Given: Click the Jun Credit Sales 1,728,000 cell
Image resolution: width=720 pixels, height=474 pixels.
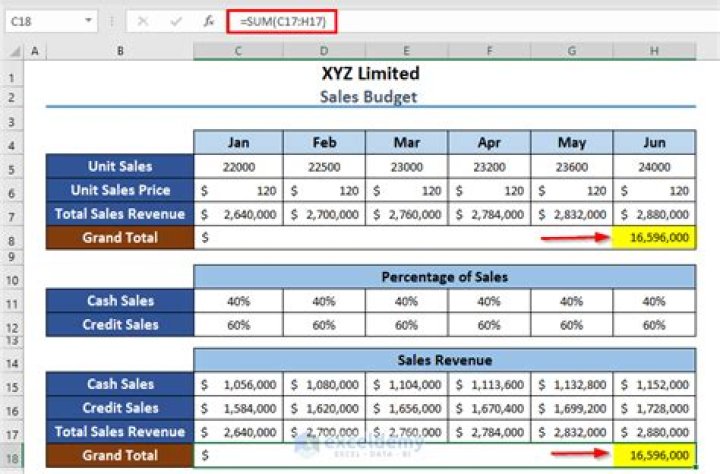Looking at the screenshot, I should [x=654, y=408].
